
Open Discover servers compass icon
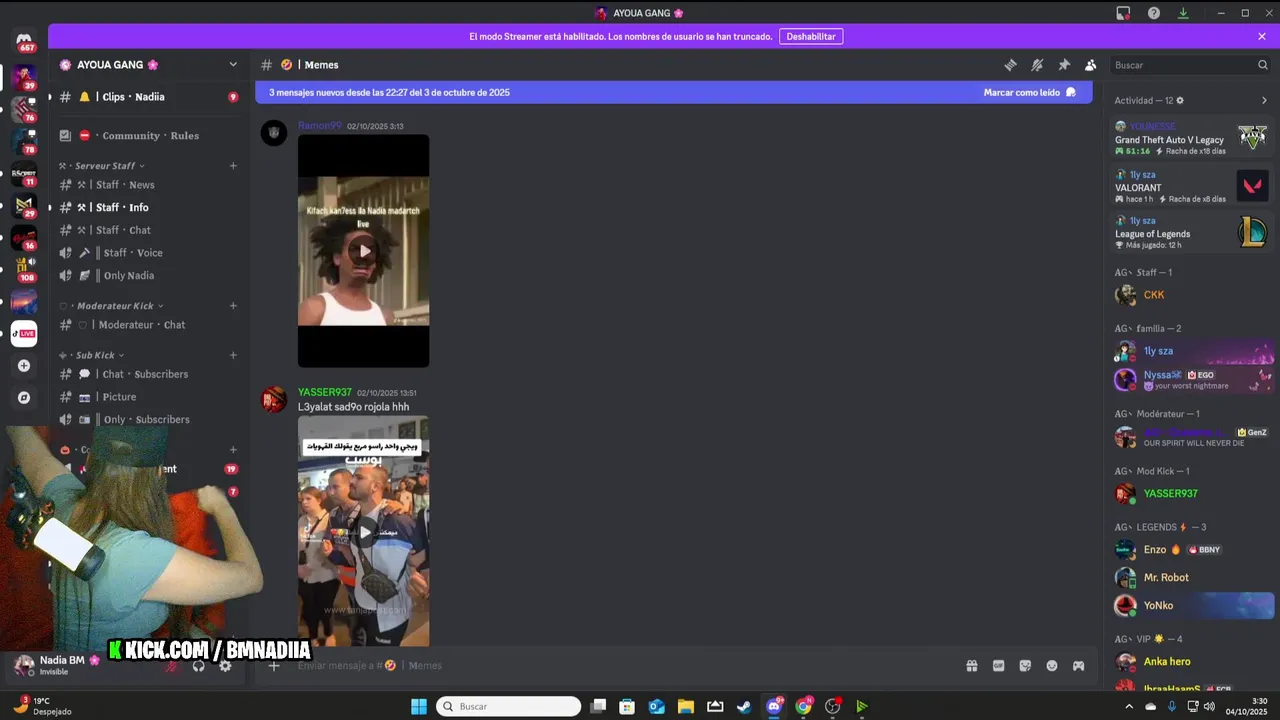coord(24,397)
